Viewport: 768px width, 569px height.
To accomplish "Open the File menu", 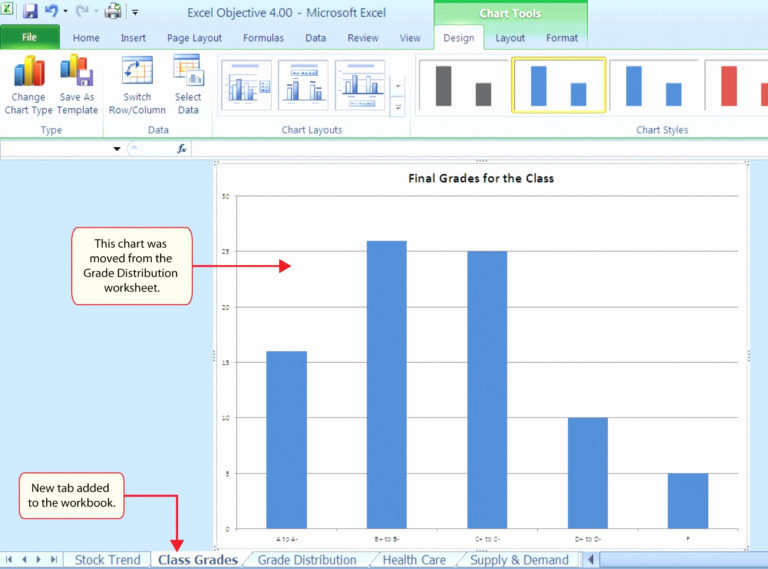I will pos(29,38).
